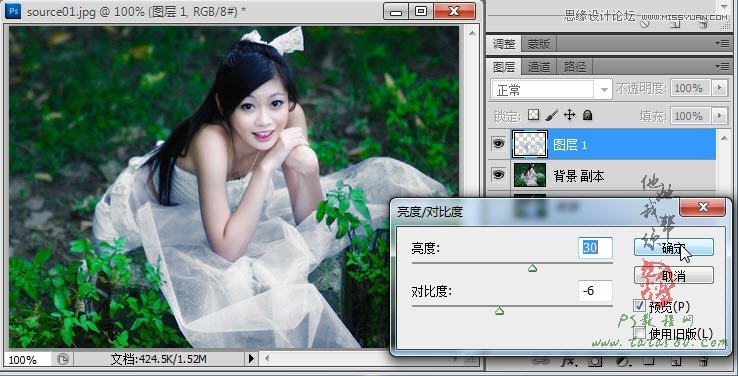The height and width of the screenshot is (376, 738).
Task: Switch to the 调整 tab
Action: tap(504, 44)
